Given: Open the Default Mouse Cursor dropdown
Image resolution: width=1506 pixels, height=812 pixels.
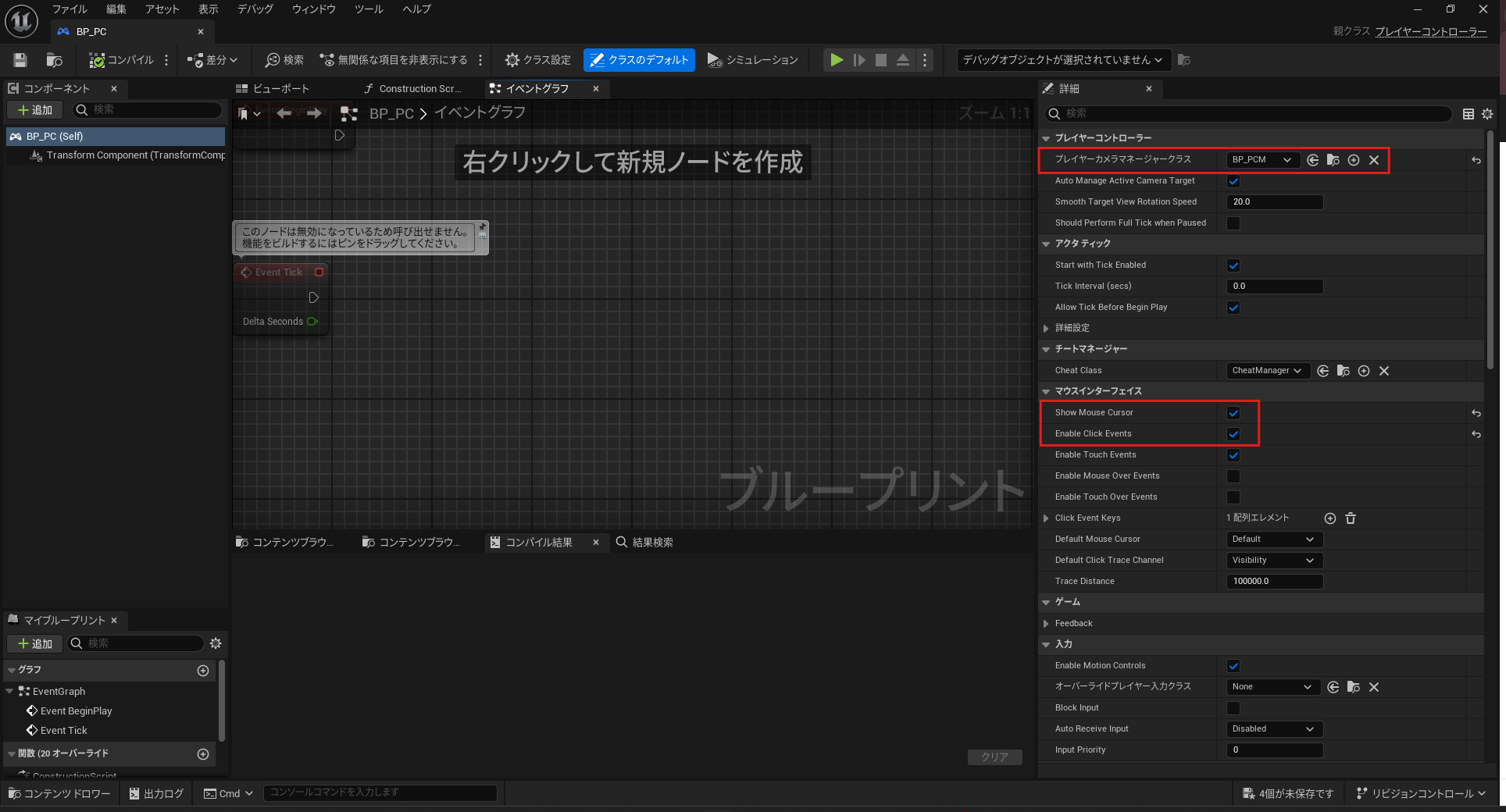Looking at the screenshot, I should 1273,540.
